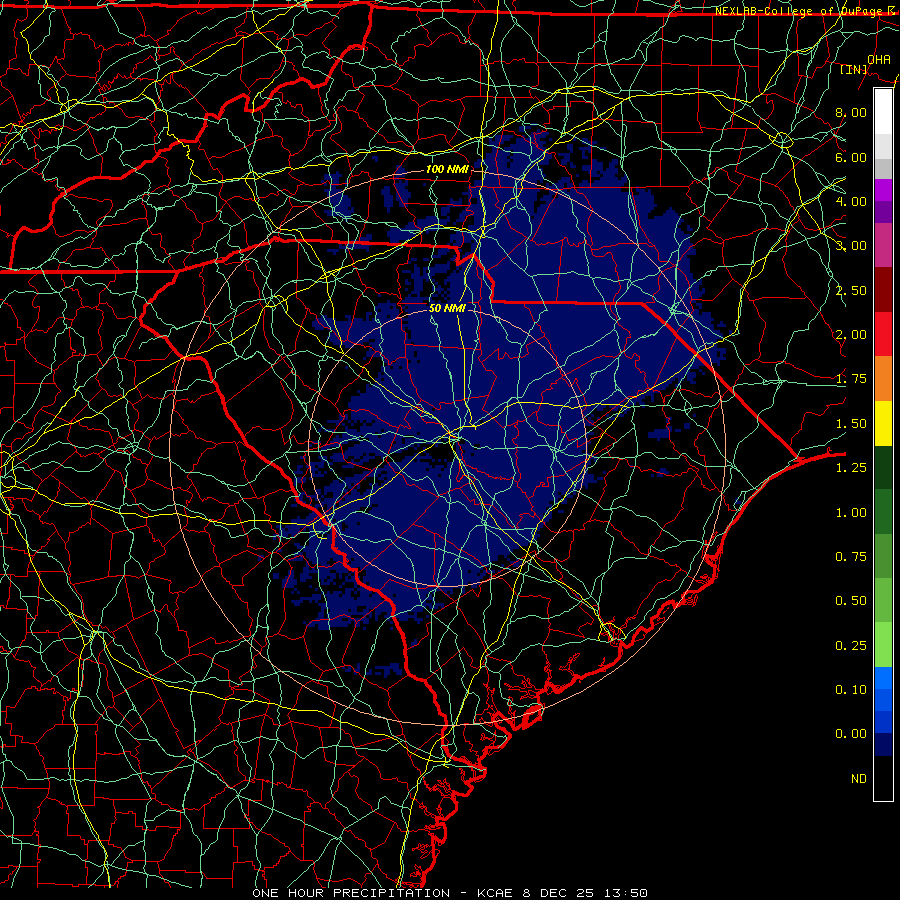900x900 pixels.
Task: Select the magenta legend swatch above 4.00
Action: pos(883,190)
